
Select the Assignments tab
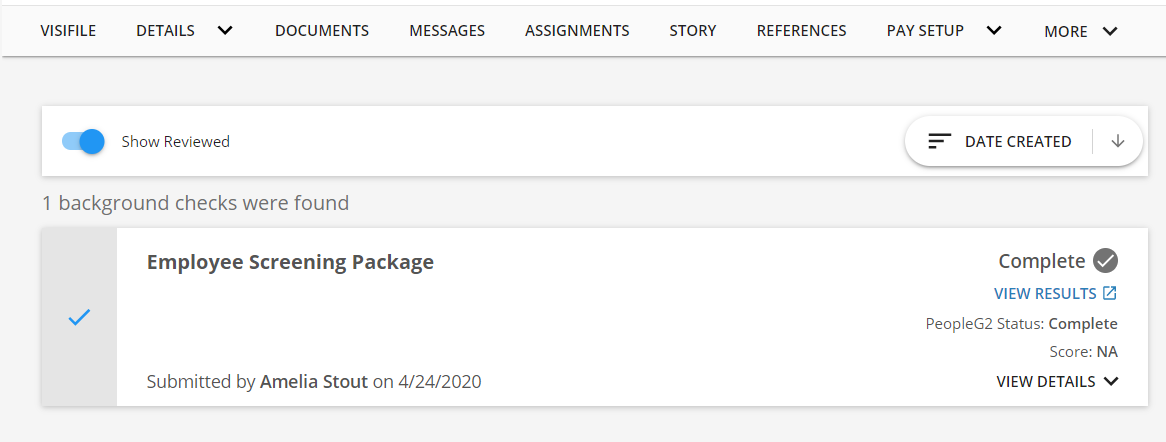point(577,31)
